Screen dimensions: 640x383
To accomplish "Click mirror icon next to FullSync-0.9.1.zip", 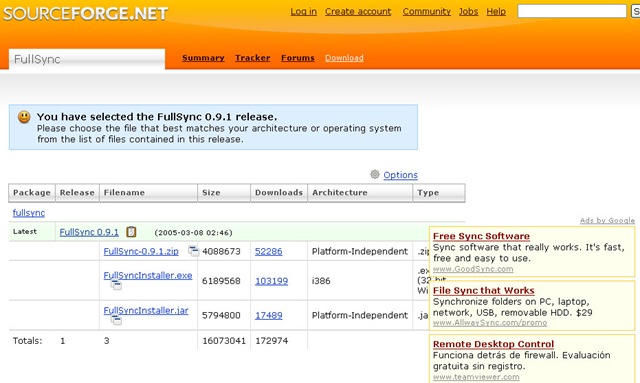I will tap(193, 250).
